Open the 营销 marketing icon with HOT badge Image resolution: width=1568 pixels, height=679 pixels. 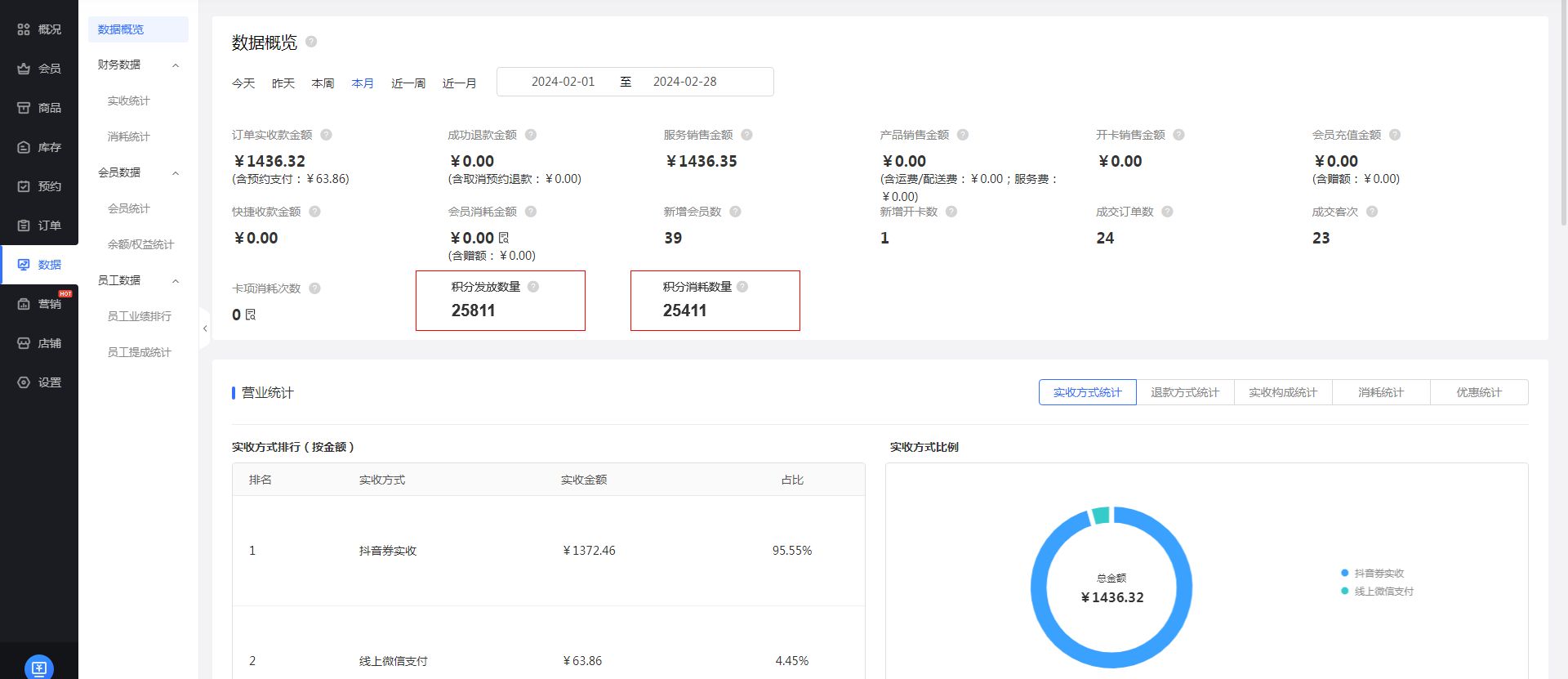tap(24, 304)
